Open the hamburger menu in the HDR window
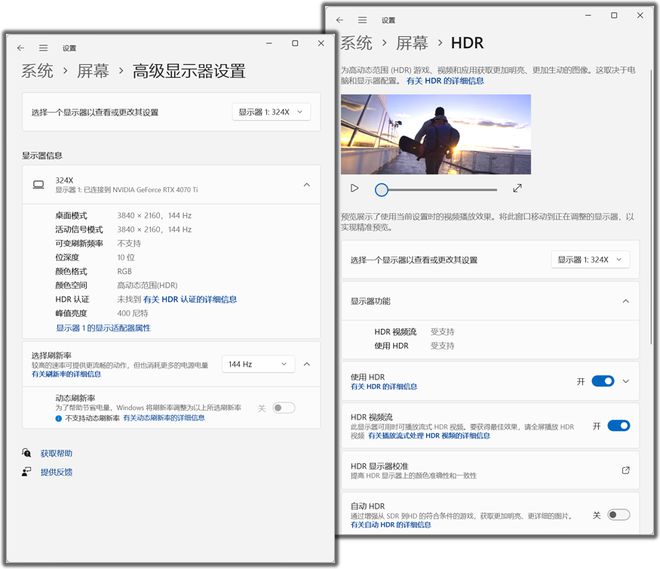The image size is (660, 569). [x=362, y=19]
